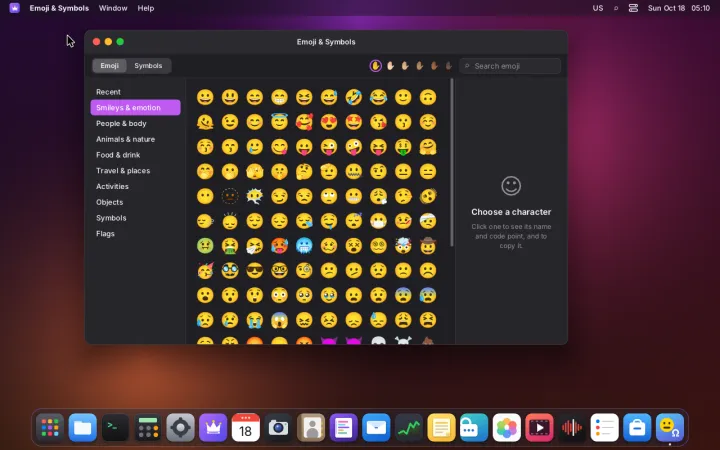Viewport: 720px width, 450px height.
Task: Pick the upside-down face emoji
Action: point(428,97)
